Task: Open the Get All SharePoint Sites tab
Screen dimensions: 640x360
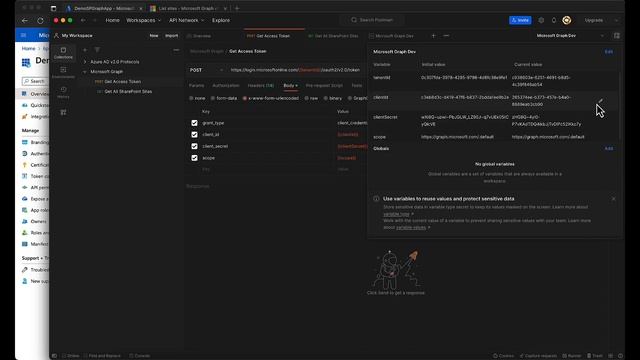Action: 333,36
